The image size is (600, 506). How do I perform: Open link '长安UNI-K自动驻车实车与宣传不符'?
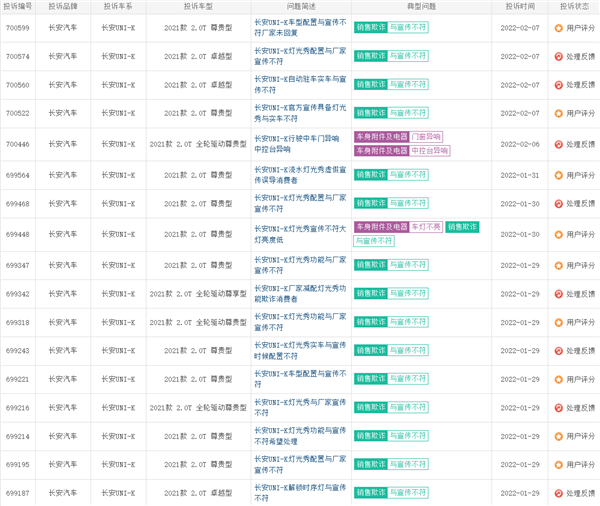pyautogui.click(x=300, y=85)
